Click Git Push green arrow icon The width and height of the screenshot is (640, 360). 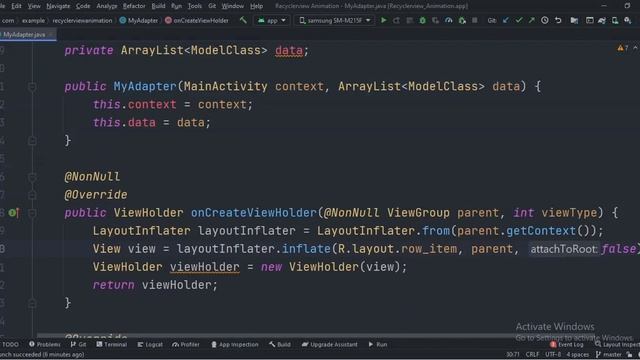[x=531, y=20]
